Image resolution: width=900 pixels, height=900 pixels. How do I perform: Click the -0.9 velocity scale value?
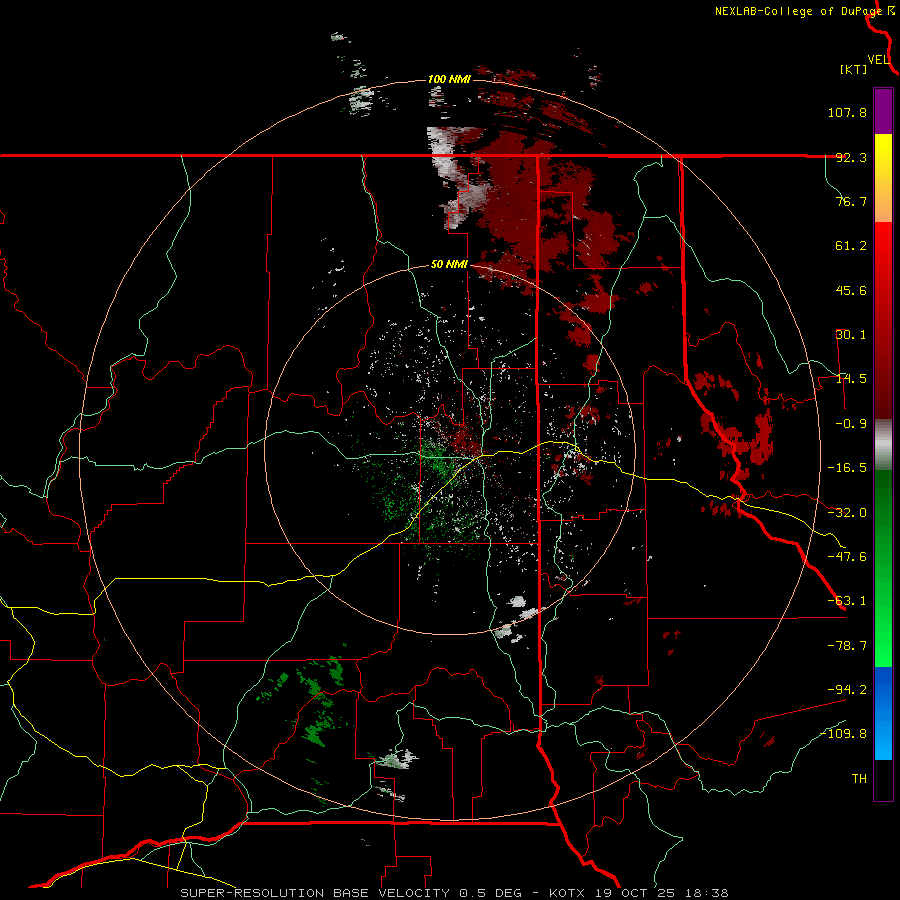pyautogui.click(x=851, y=424)
